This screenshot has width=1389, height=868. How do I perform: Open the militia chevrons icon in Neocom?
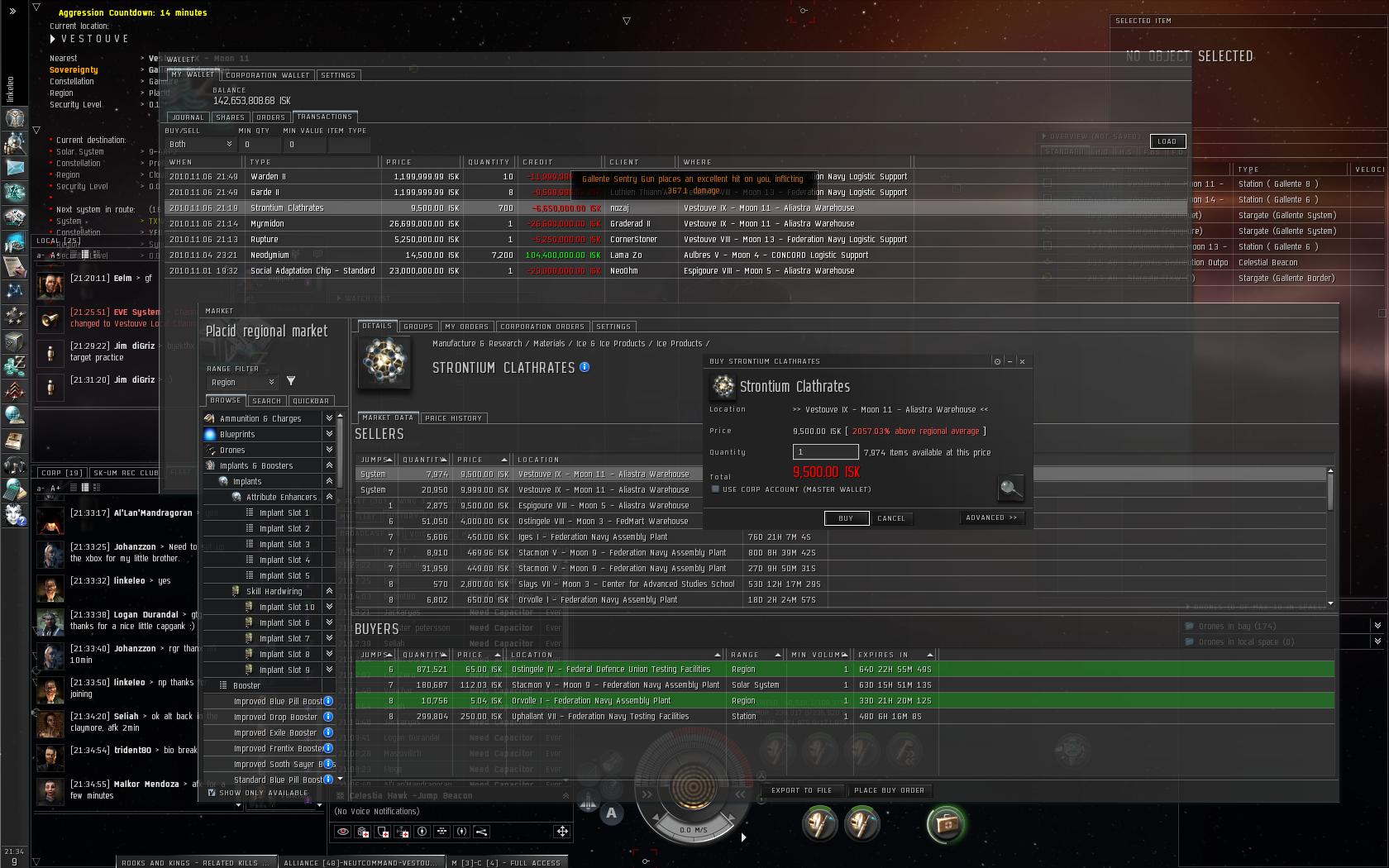coord(14,390)
